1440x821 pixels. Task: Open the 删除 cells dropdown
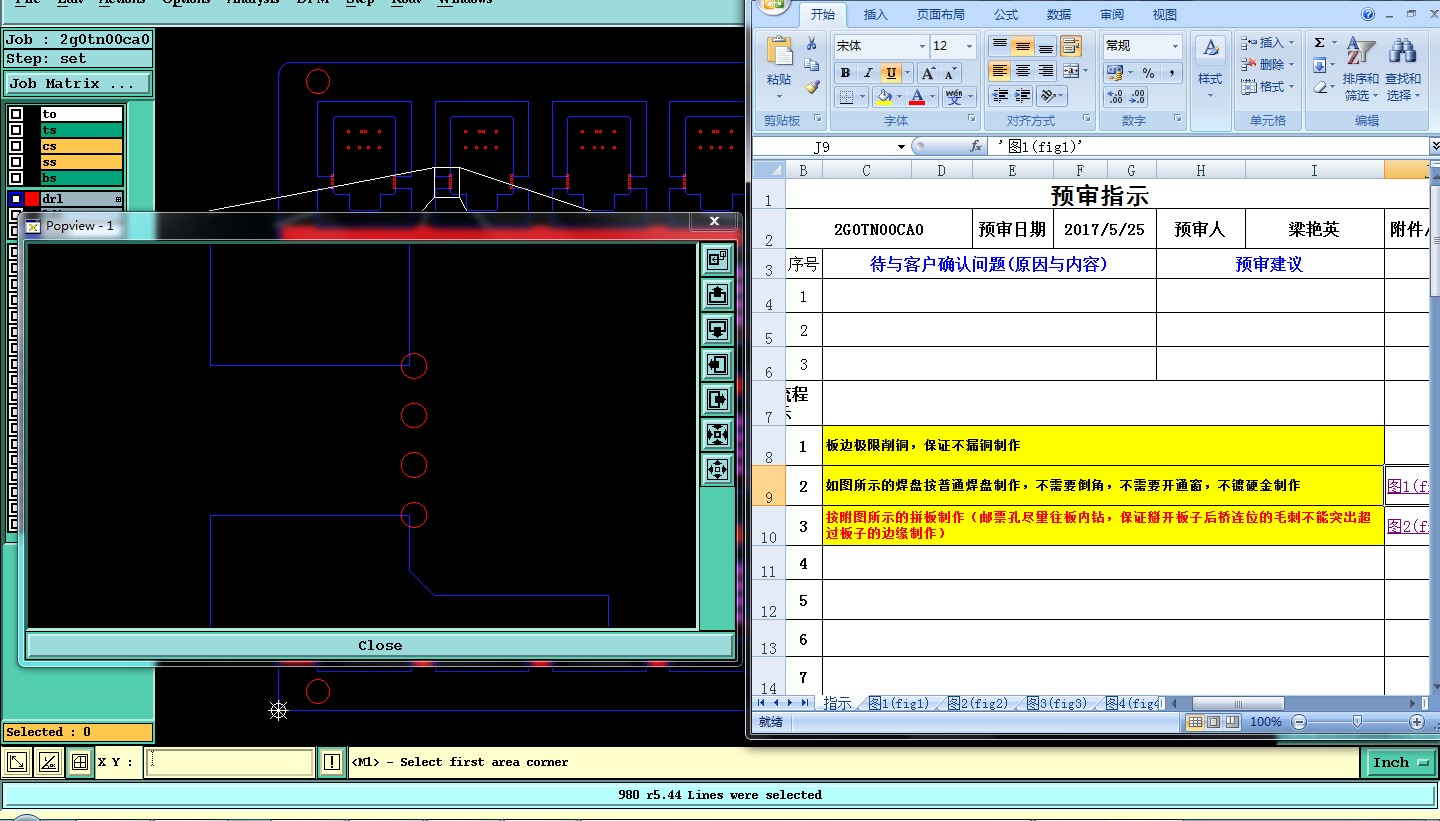[x=1291, y=64]
